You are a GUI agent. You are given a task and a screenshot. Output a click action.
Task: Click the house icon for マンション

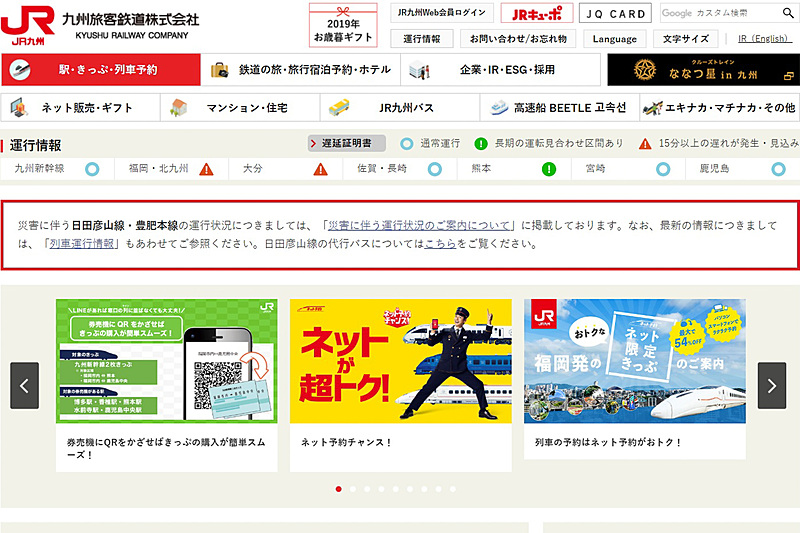pyautogui.click(x=178, y=108)
